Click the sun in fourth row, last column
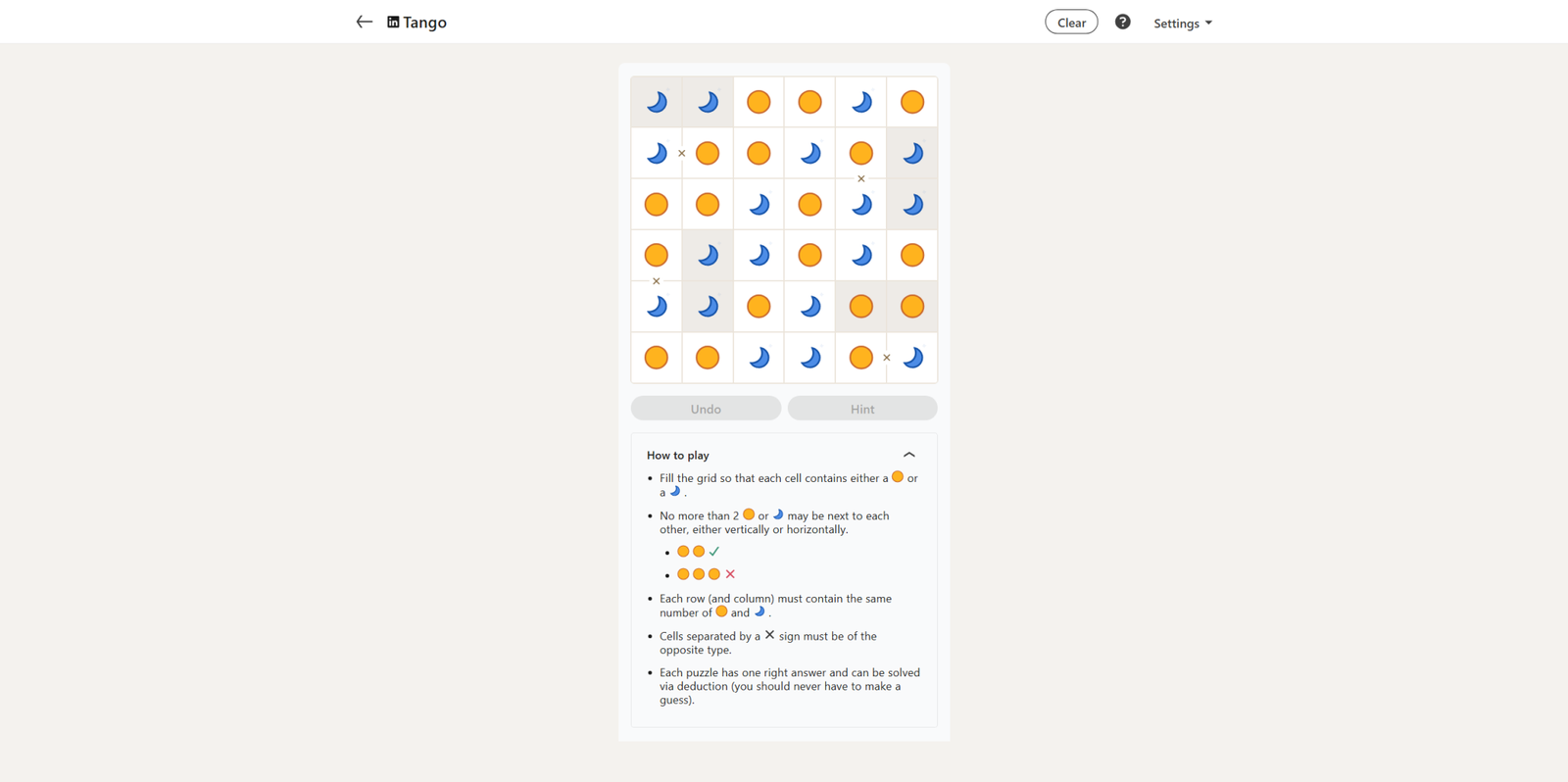1568x782 pixels. pyautogui.click(x=912, y=256)
